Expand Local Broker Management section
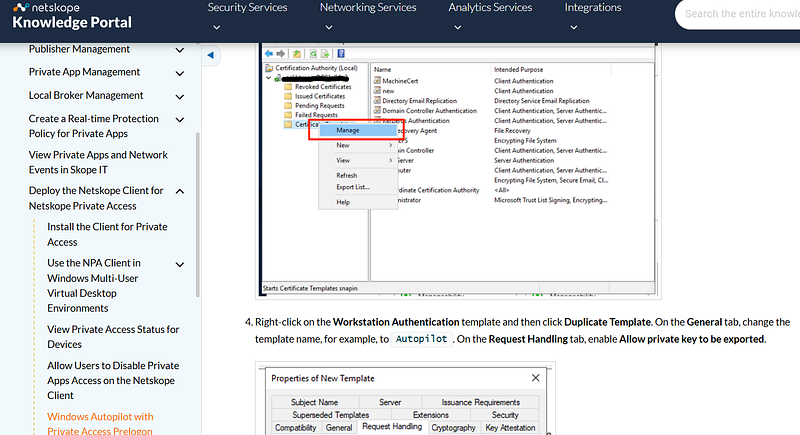Image resolution: width=800 pixels, height=435 pixels. 180,96
